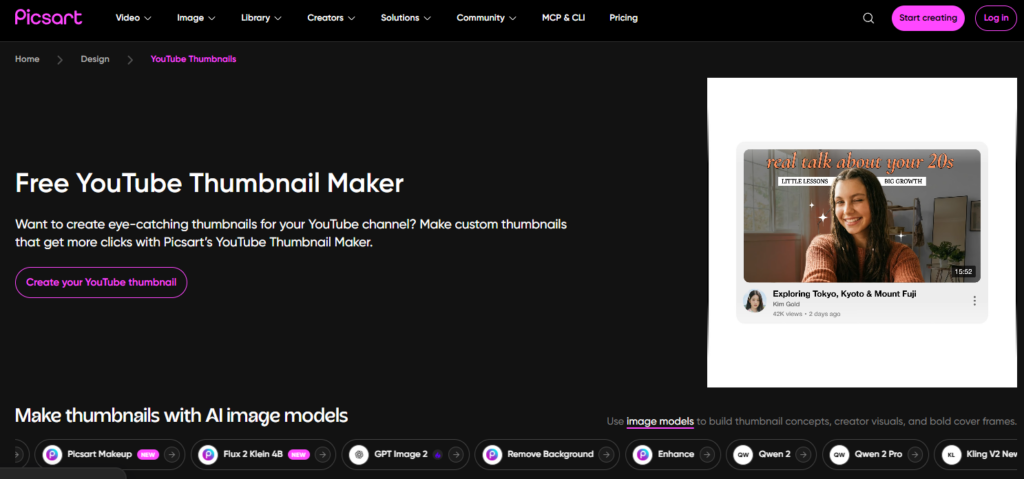Click the Kling V2 KL icon
Viewport: 1024px width, 479px height.
(952, 454)
